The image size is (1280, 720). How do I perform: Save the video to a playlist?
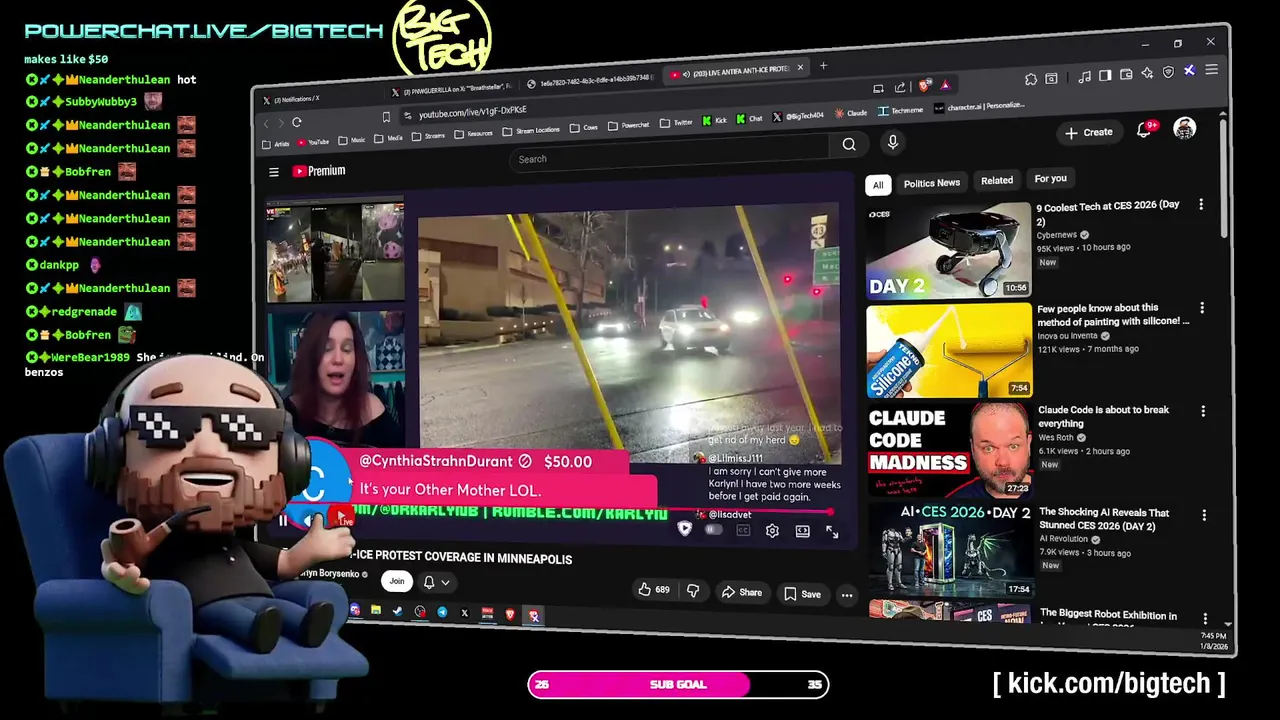802,594
